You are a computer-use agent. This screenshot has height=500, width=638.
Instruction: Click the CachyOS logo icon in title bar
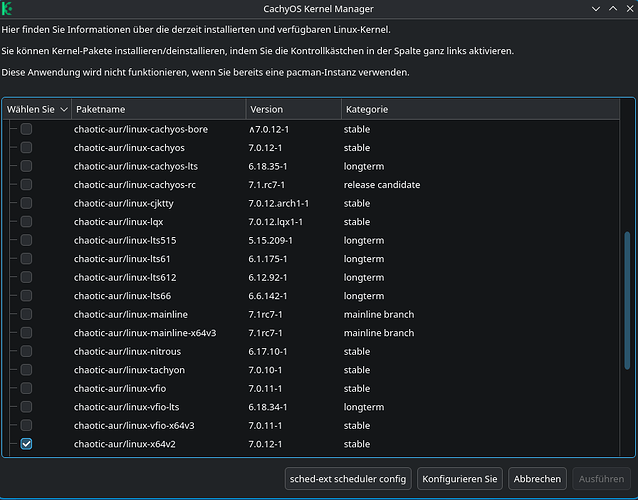[x=7, y=9]
